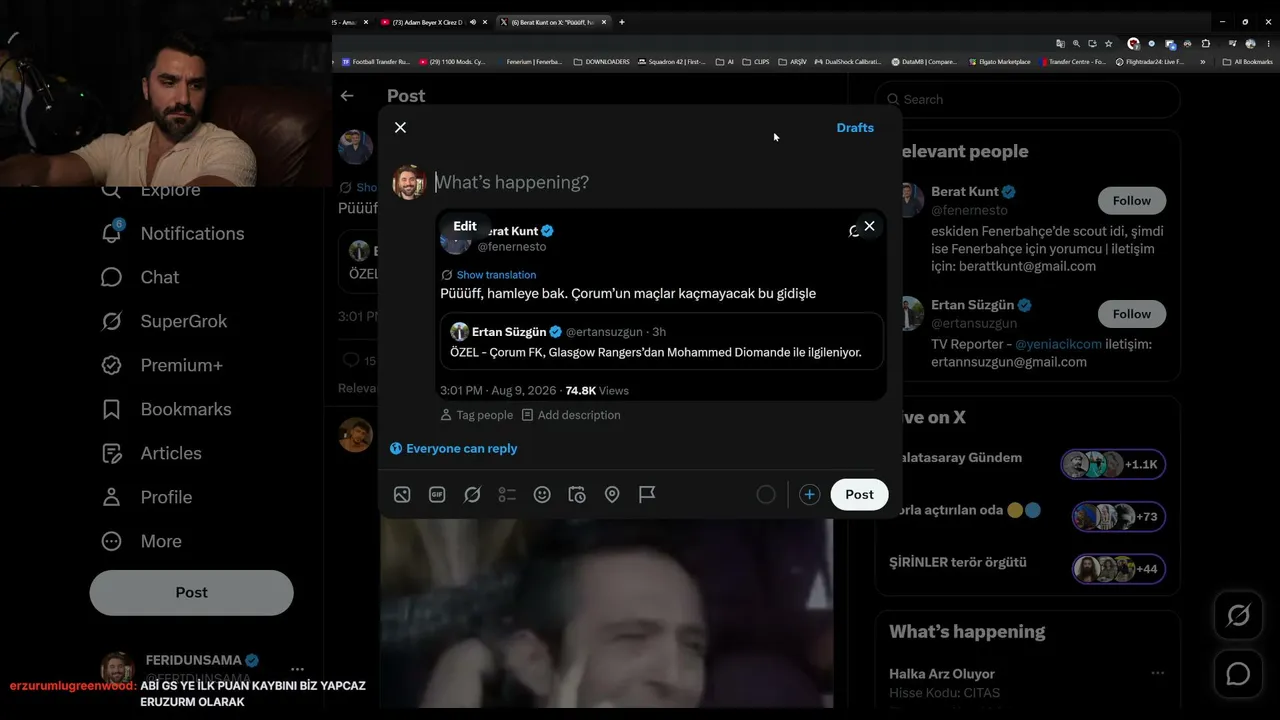This screenshot has height=720, width=1280.
Task: Open Bookmarks in the sidebar
Action: [165, 409]
